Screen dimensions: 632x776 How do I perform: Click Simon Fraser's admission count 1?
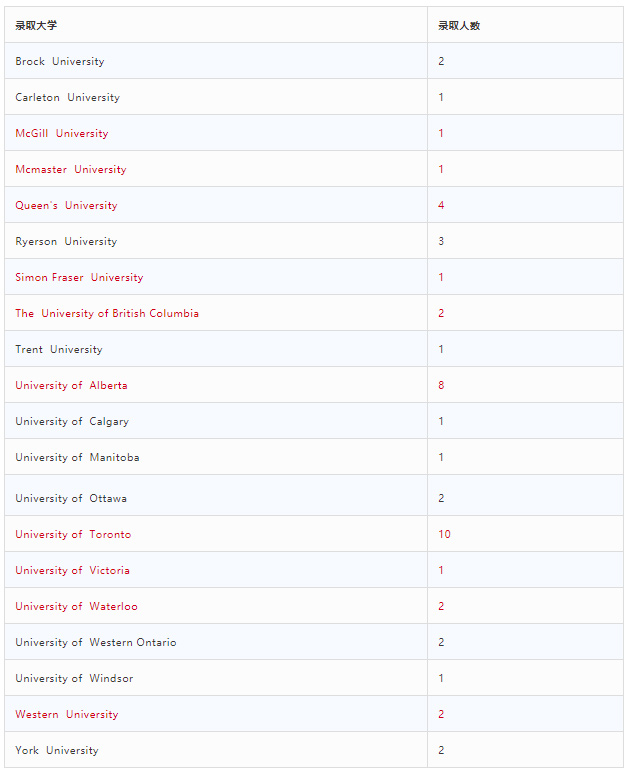[441, 277]
